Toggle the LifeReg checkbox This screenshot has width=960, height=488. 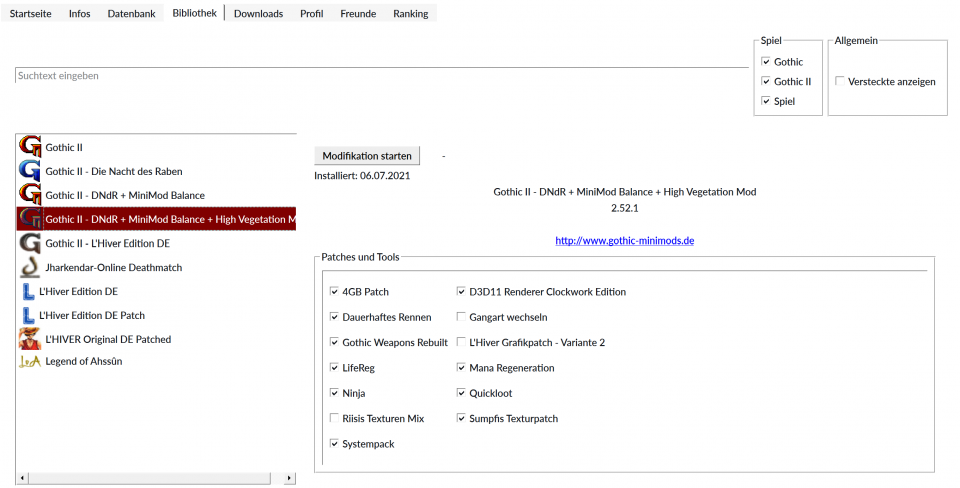pos(334,367)
